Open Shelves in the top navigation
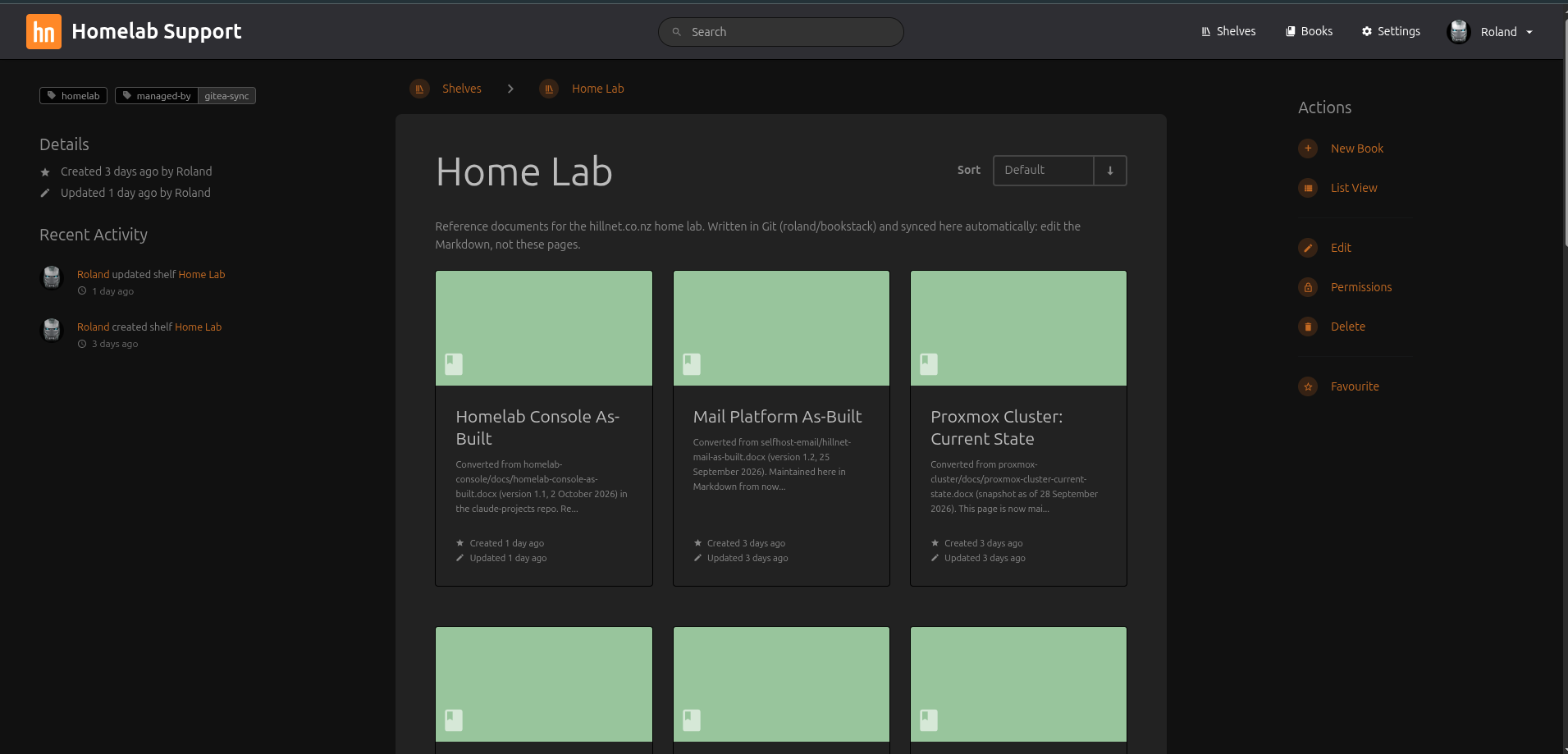Image resolution: width=1568 pixels, height=754 pixels. coord(1228,31)
